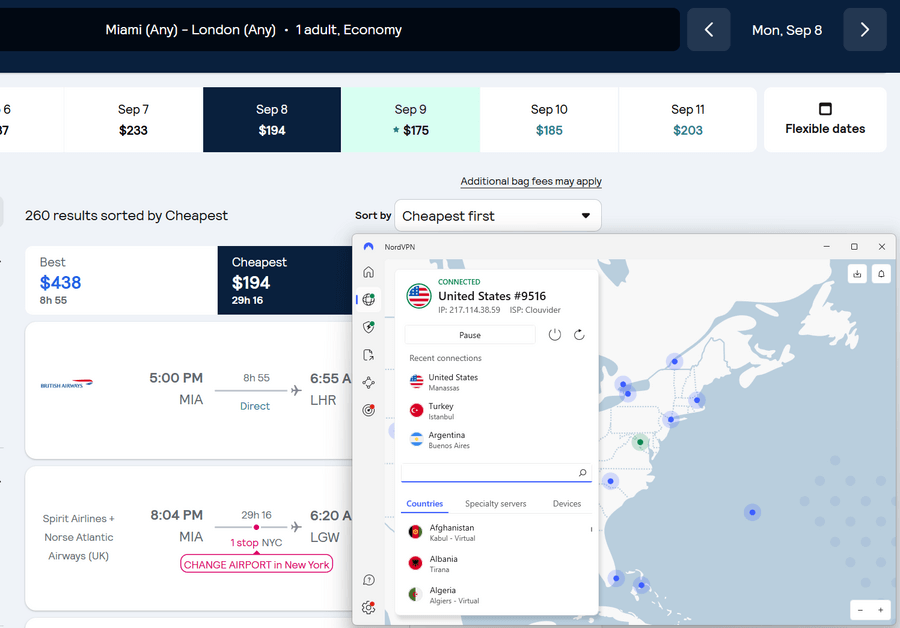The image size is (900, 628).
Task: Open the Meshnet sidebar icon
Action: (x=368, y=382)
